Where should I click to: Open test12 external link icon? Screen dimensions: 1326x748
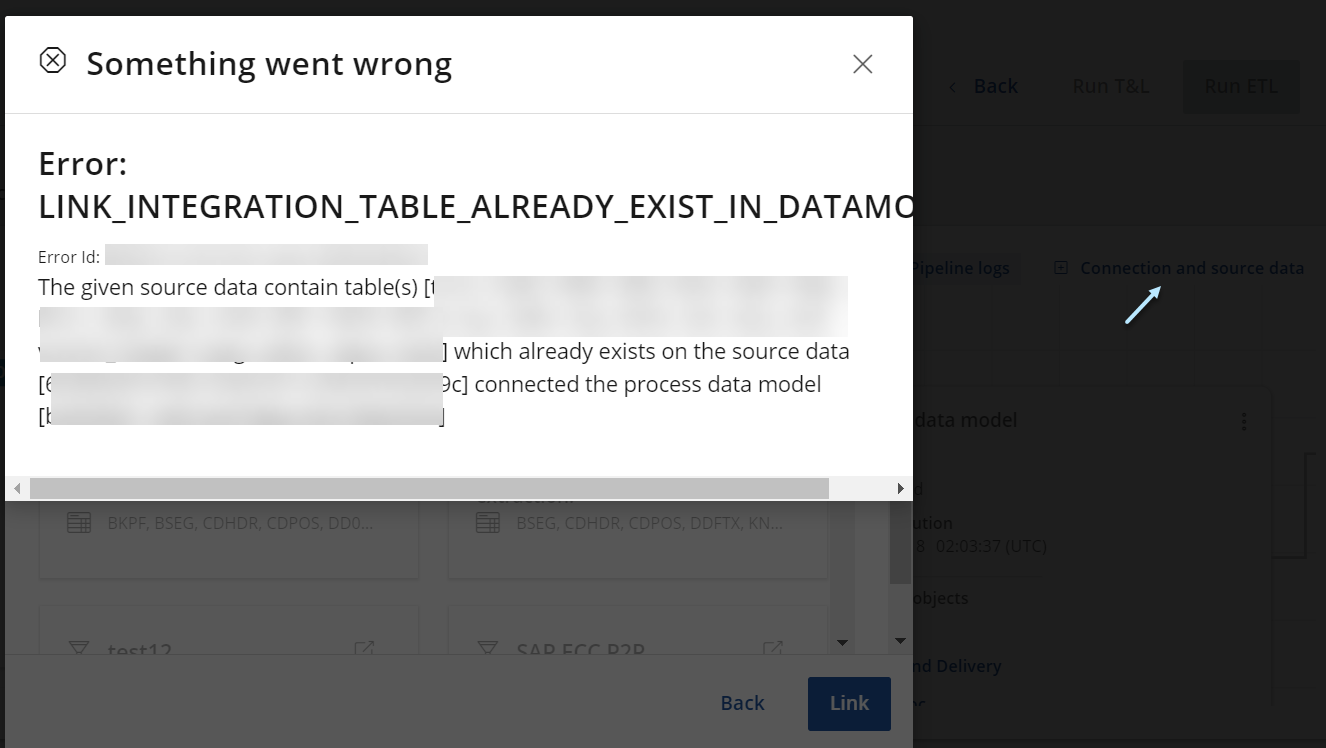pyautogui.click(x=364, y=649)
